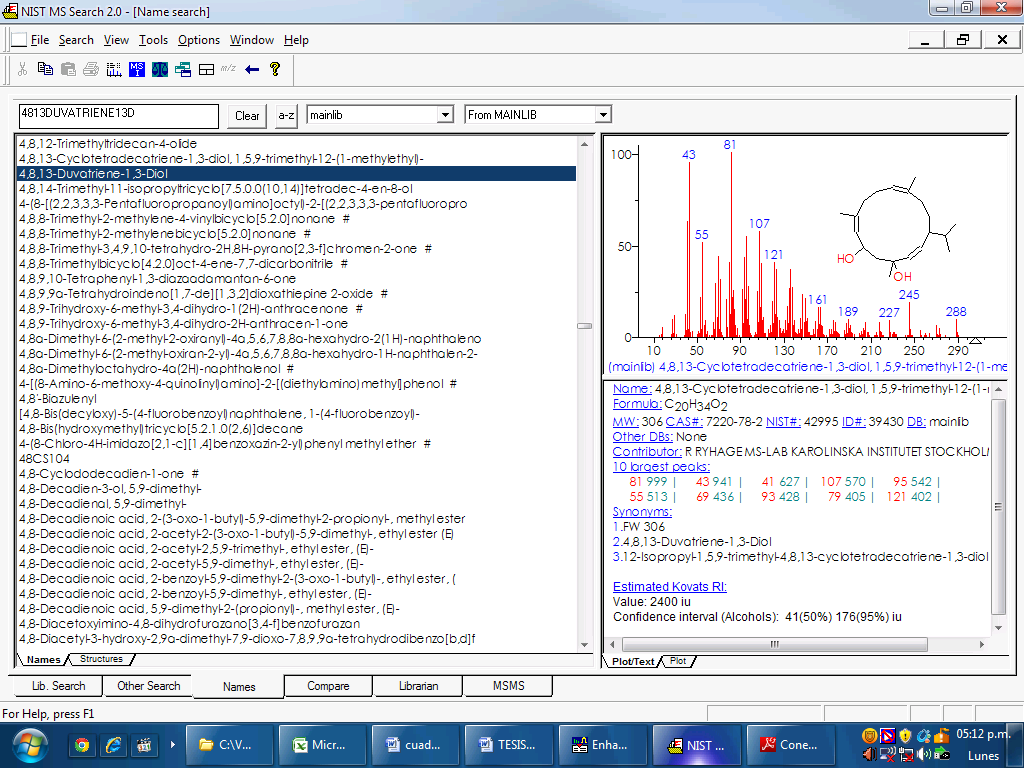This screenshot has width=1024, height=768.
Task: Switch to the Librarian tab
Action: point(418,686)
